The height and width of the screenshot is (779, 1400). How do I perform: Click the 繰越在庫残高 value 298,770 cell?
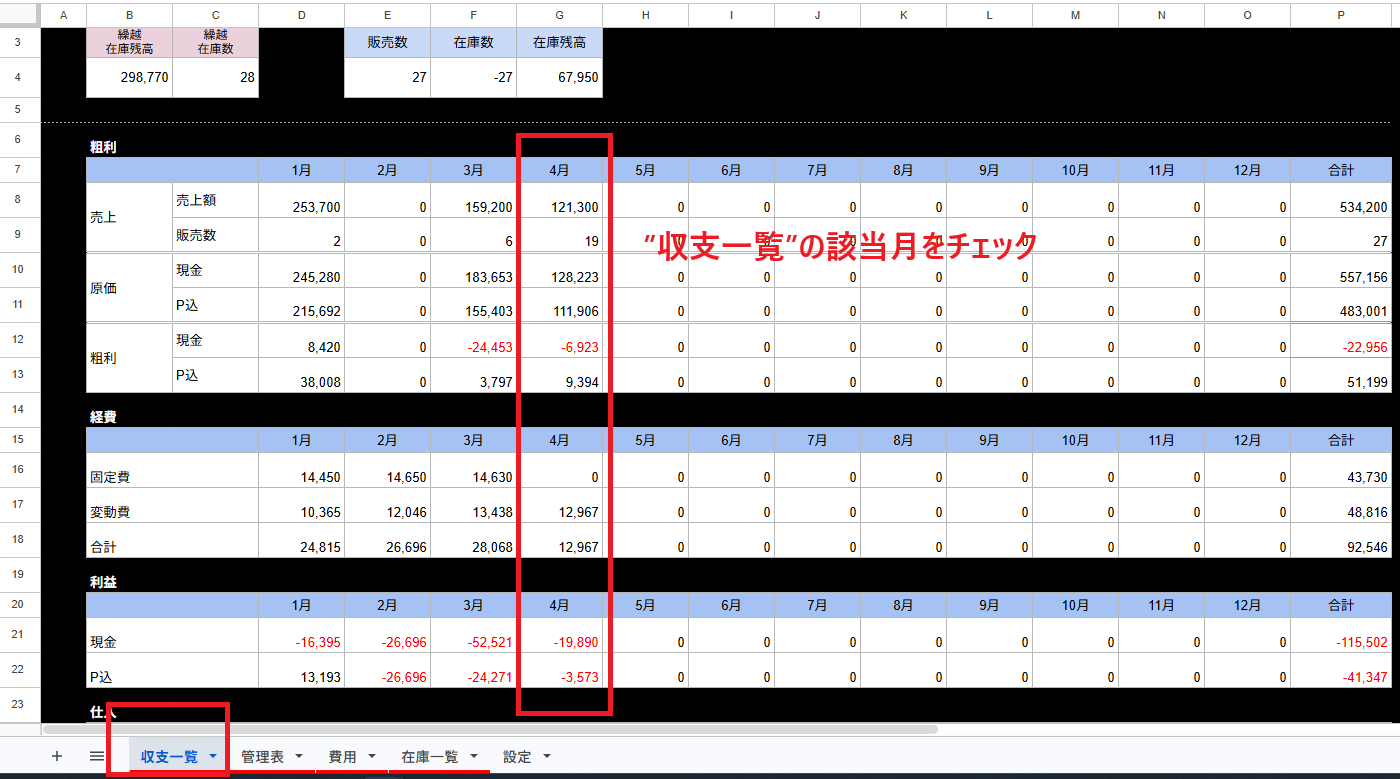coord(129,76)
